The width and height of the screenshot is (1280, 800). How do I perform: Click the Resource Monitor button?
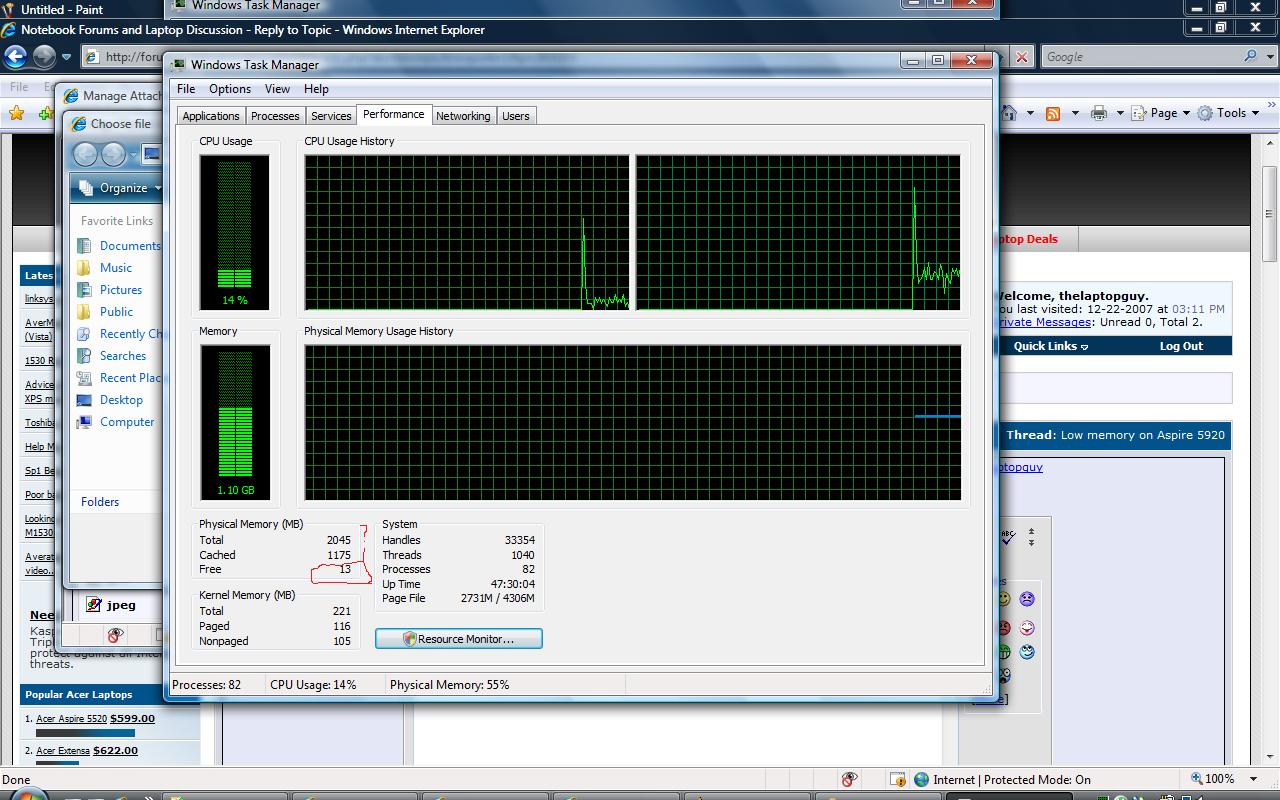coord(459,638)
